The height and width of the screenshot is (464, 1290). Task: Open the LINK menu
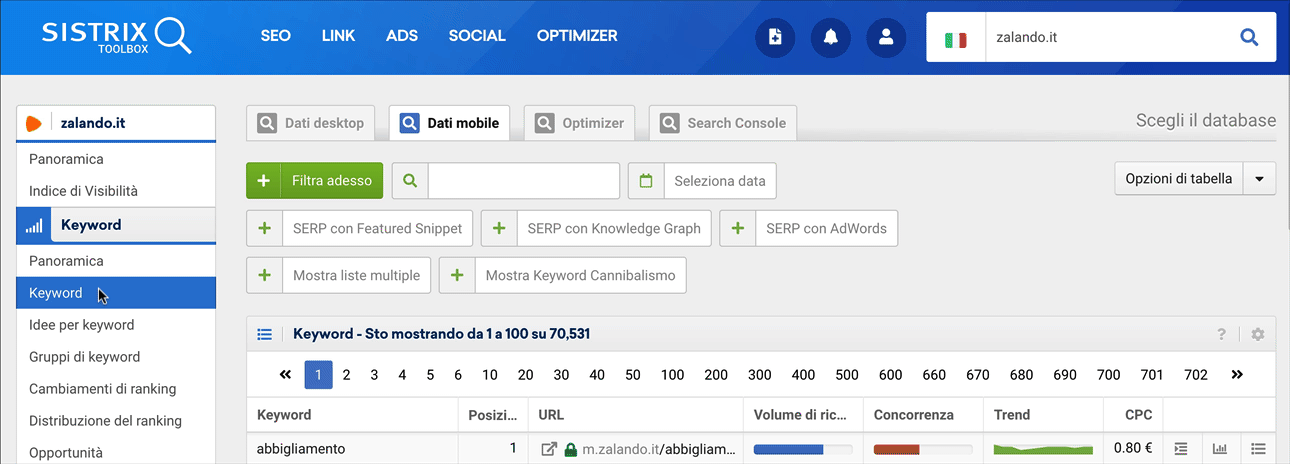[x=338, y=36]
